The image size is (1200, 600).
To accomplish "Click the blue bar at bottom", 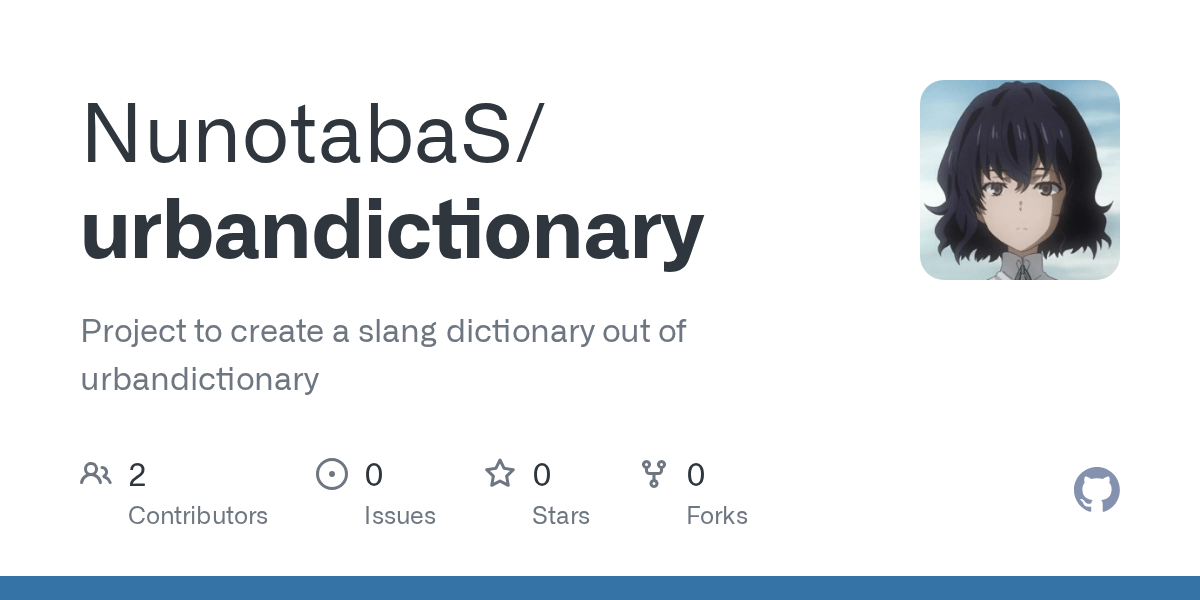I will click(x=600, y=588).
